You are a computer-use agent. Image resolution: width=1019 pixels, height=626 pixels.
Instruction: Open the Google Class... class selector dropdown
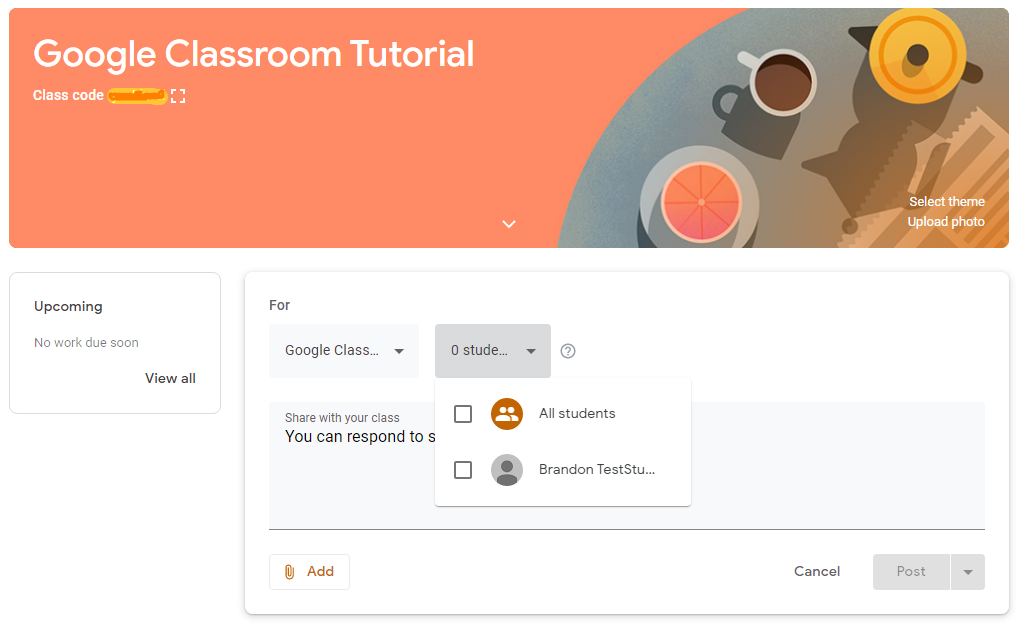tap(344, 351)
